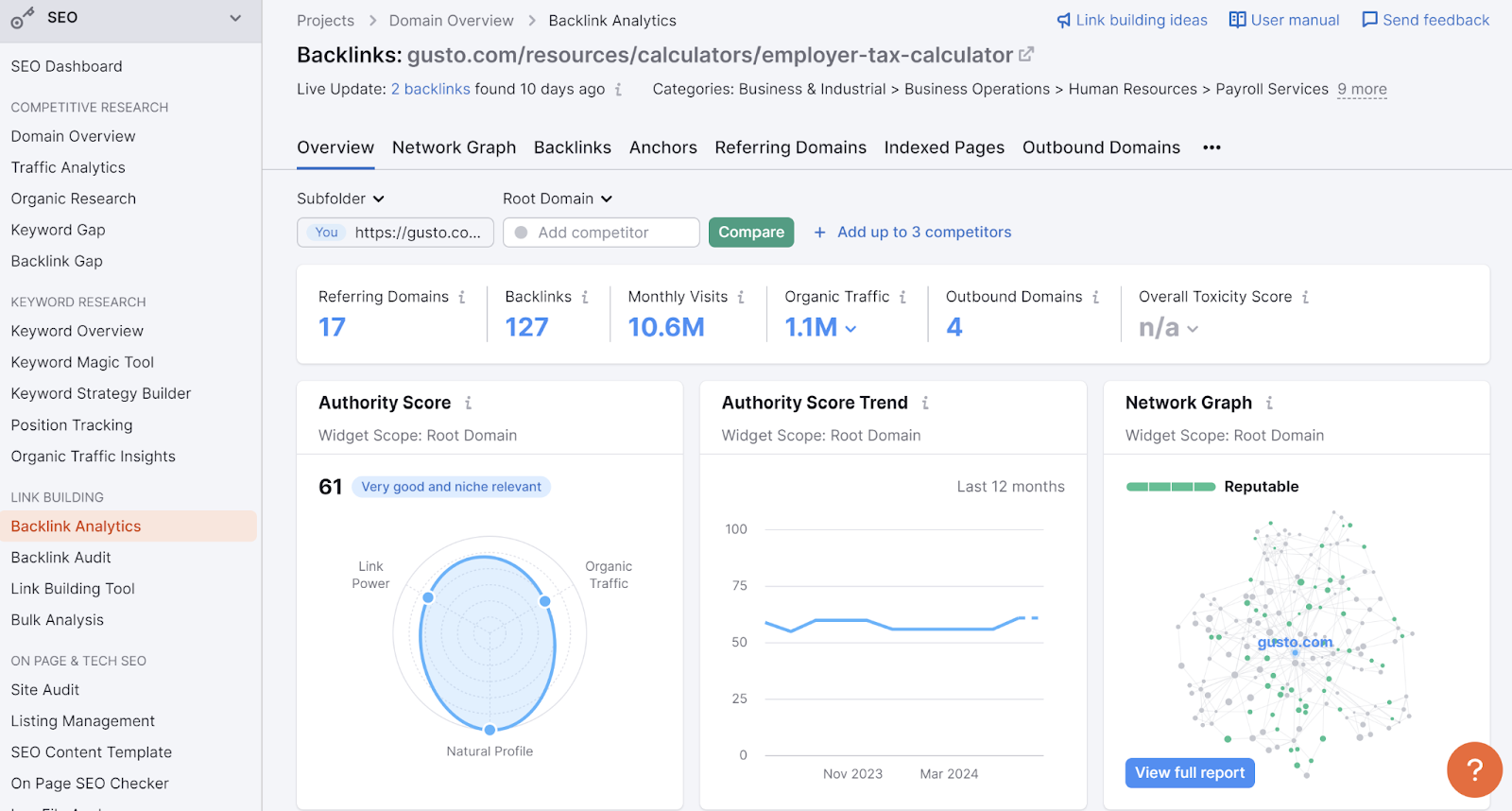Open the Indexed Pages tab
Image resolution: width=1512 pixels, height=811 pixels.
(x=944, y=147)
